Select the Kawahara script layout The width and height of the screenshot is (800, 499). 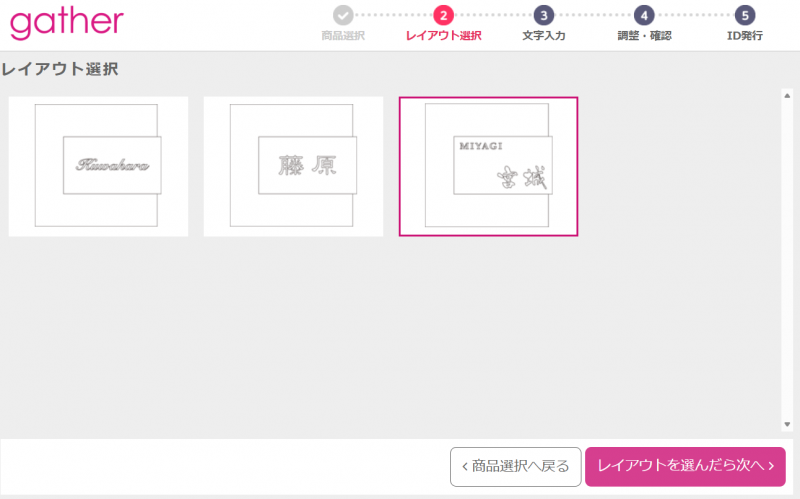click(x=98, y=166)
